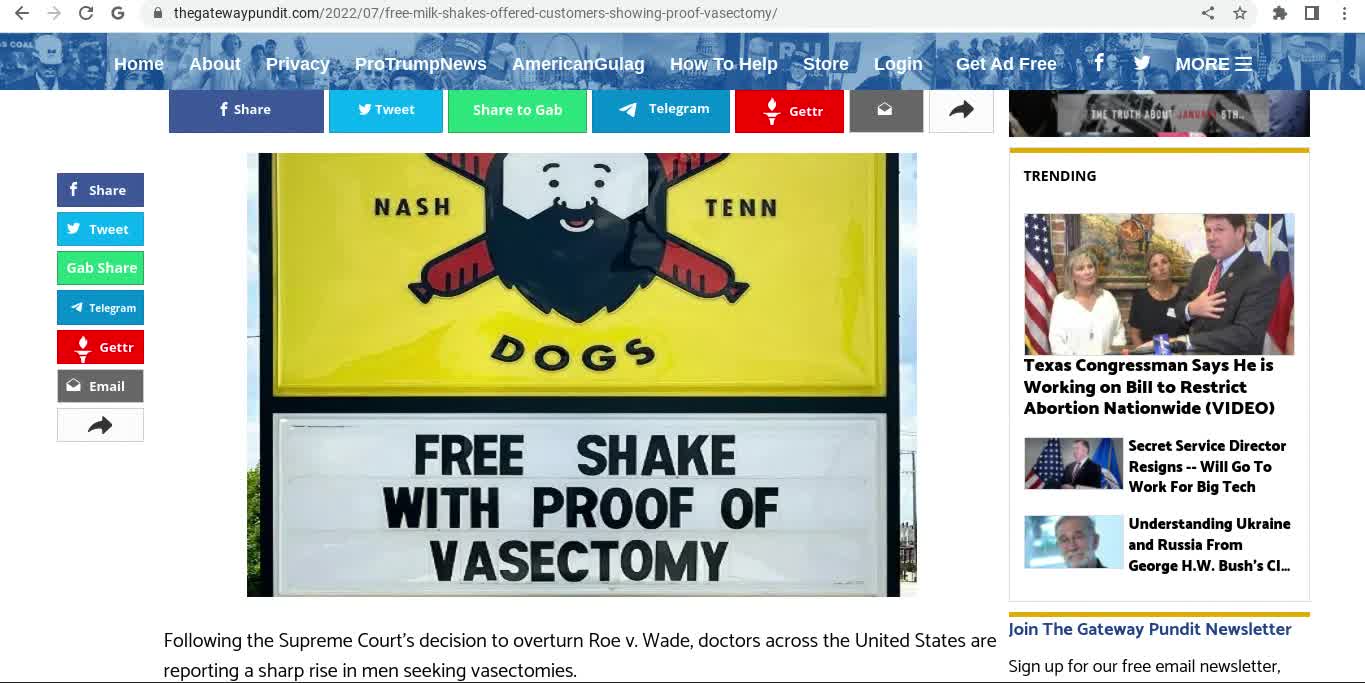Click Share to Gab button
This screenshot has width=1365, height=683.
tap(517, 110)
